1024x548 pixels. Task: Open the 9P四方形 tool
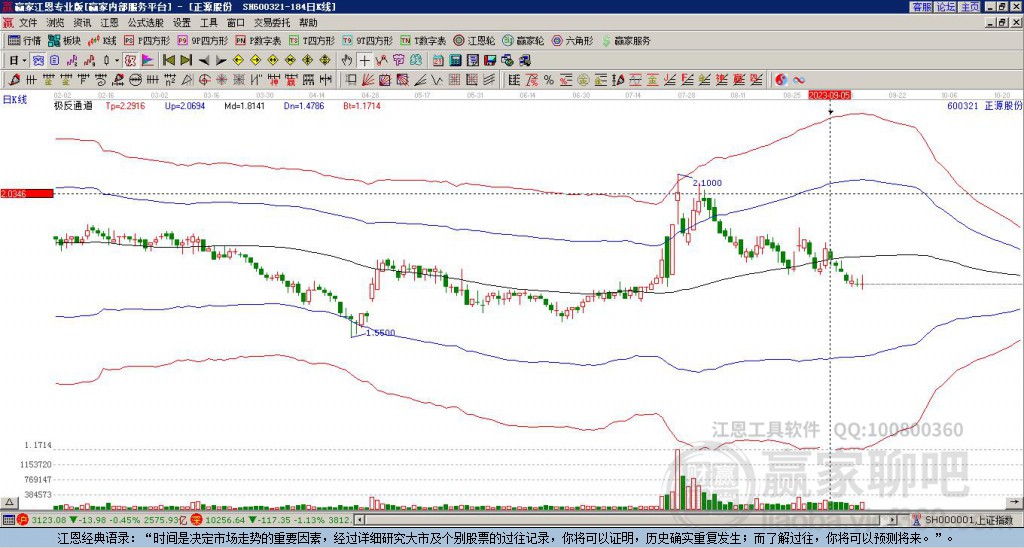point(202,40)
